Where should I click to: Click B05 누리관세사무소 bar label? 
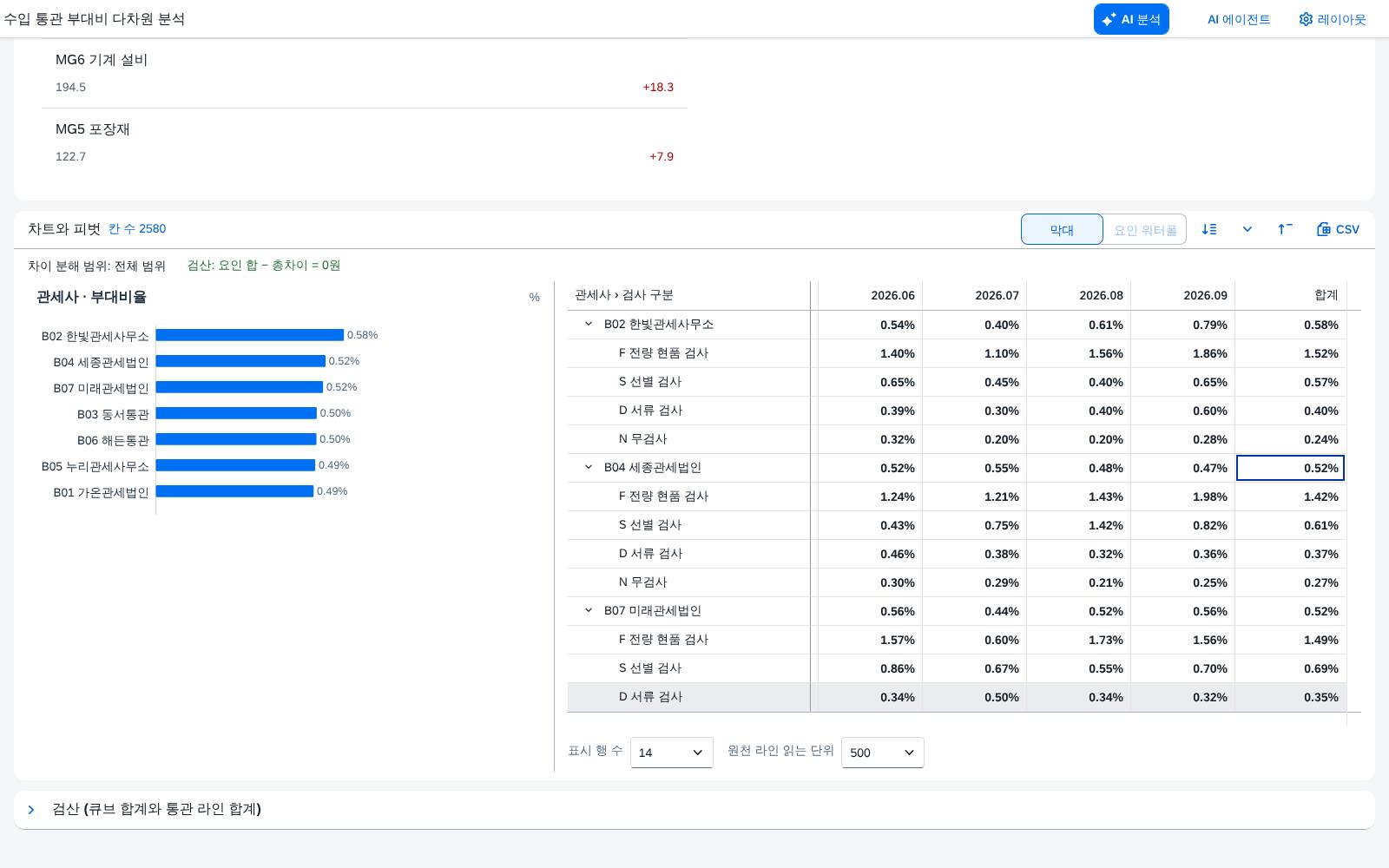pyautogui.click(x=95, y=466)
